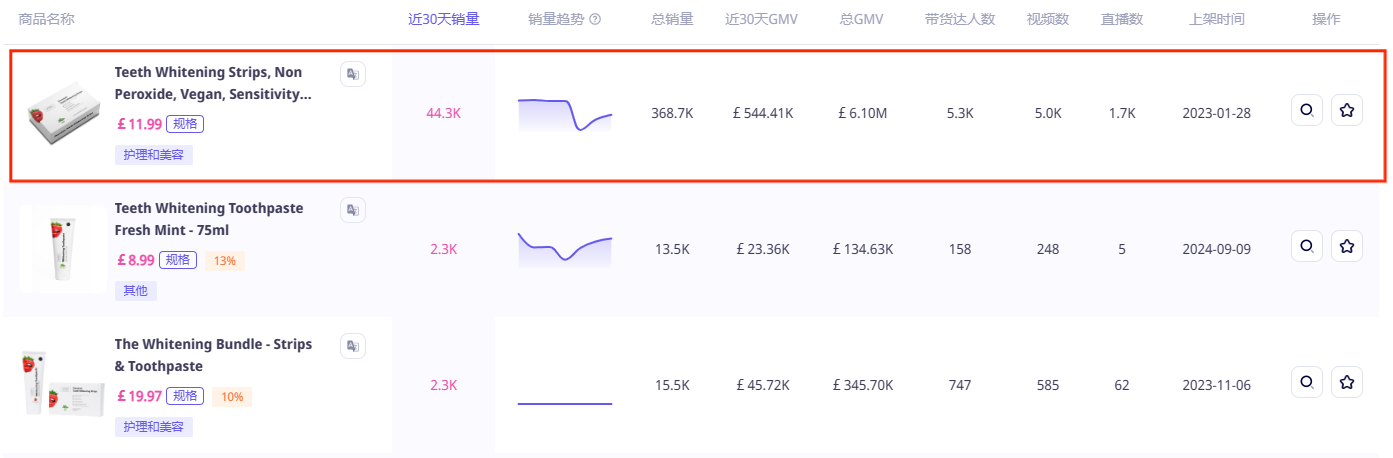Translate the Teeth Whitening Strips product title
Image resolution: width=1393 pixels, height=458 pixels.
[x=352, y=74]
